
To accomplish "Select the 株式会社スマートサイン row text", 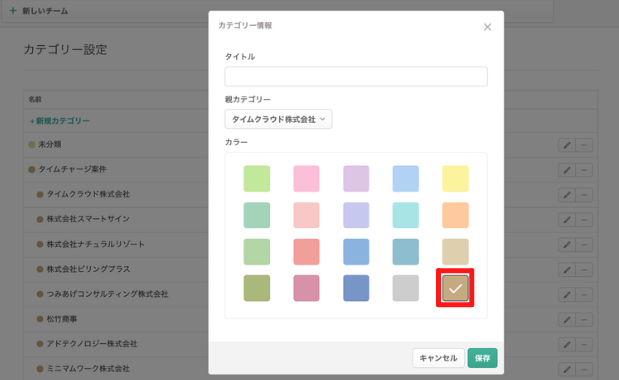I will [88, 219].
